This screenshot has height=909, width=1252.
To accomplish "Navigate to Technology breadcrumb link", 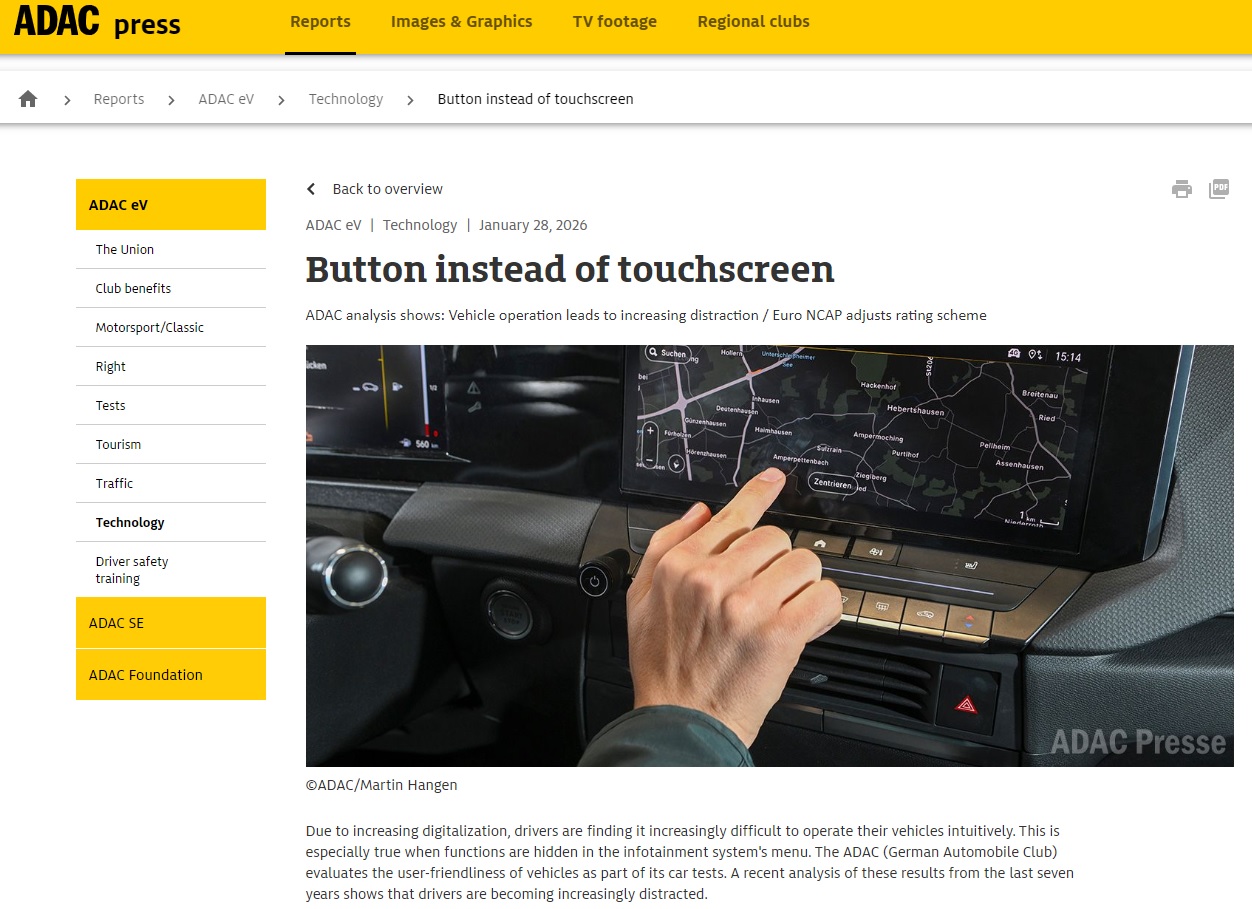I will click(345, 99).
